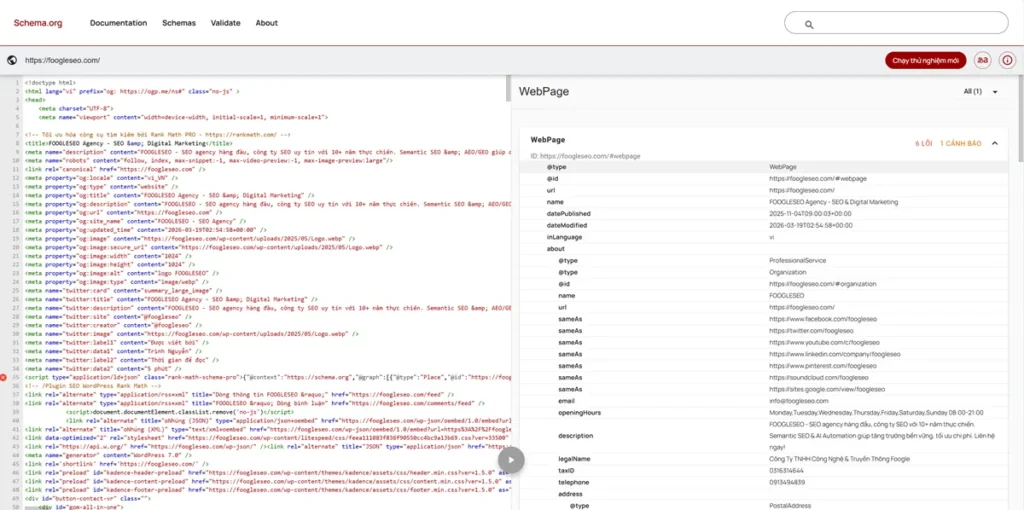This screenshot has width=1024, height=510.
Task: Click the openingHours property label
Action: 579,413
